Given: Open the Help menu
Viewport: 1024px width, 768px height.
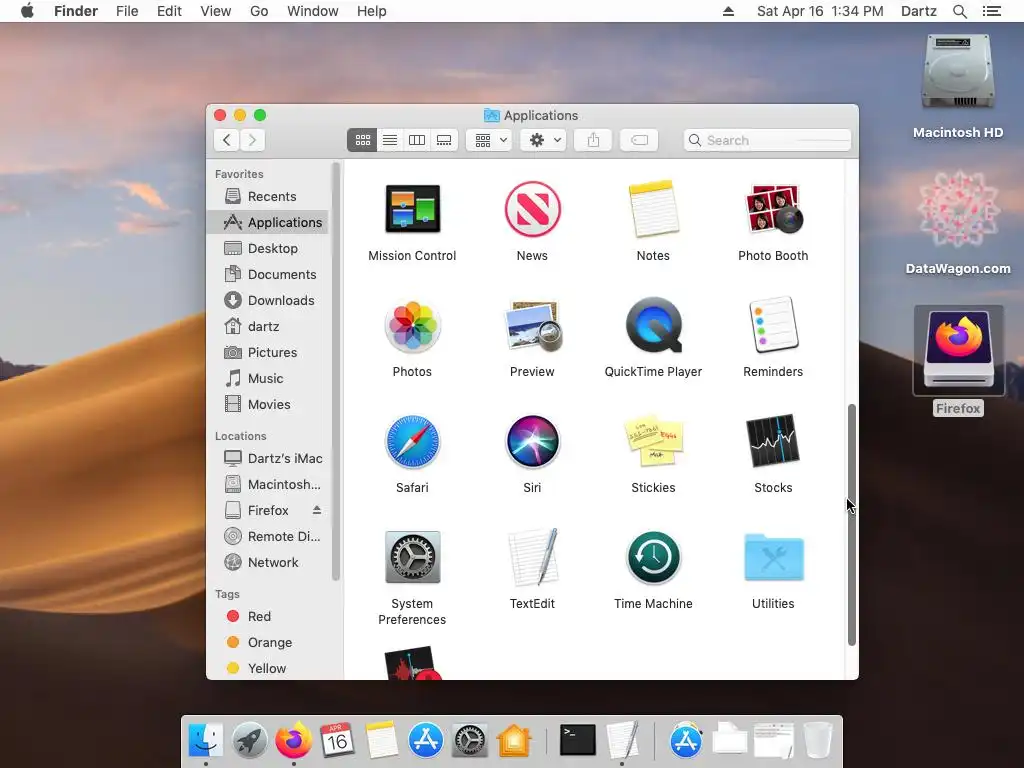Looking at the screenshot, I should coord(372,11).
